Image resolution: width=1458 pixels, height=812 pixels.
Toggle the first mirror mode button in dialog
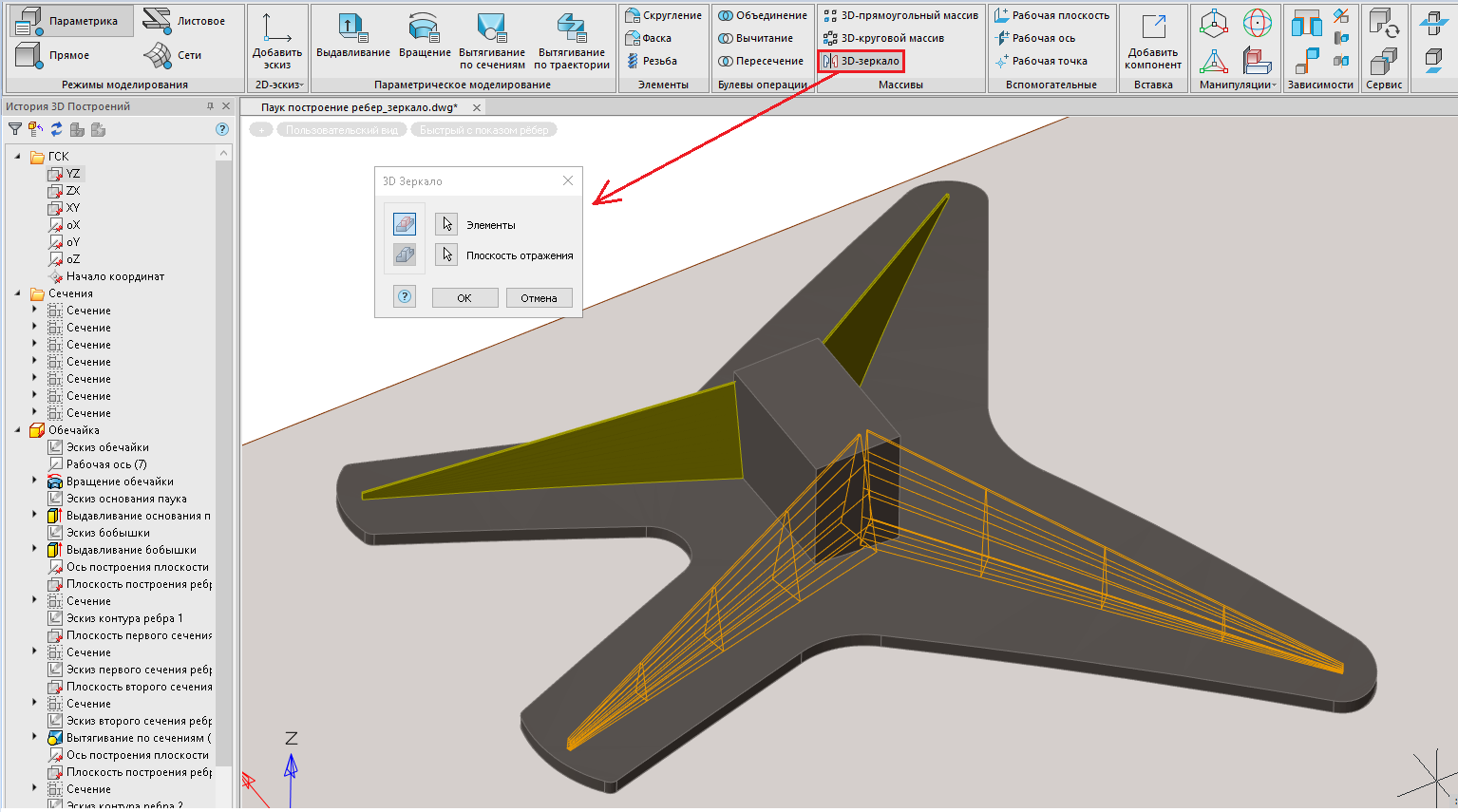coord(405,224)
